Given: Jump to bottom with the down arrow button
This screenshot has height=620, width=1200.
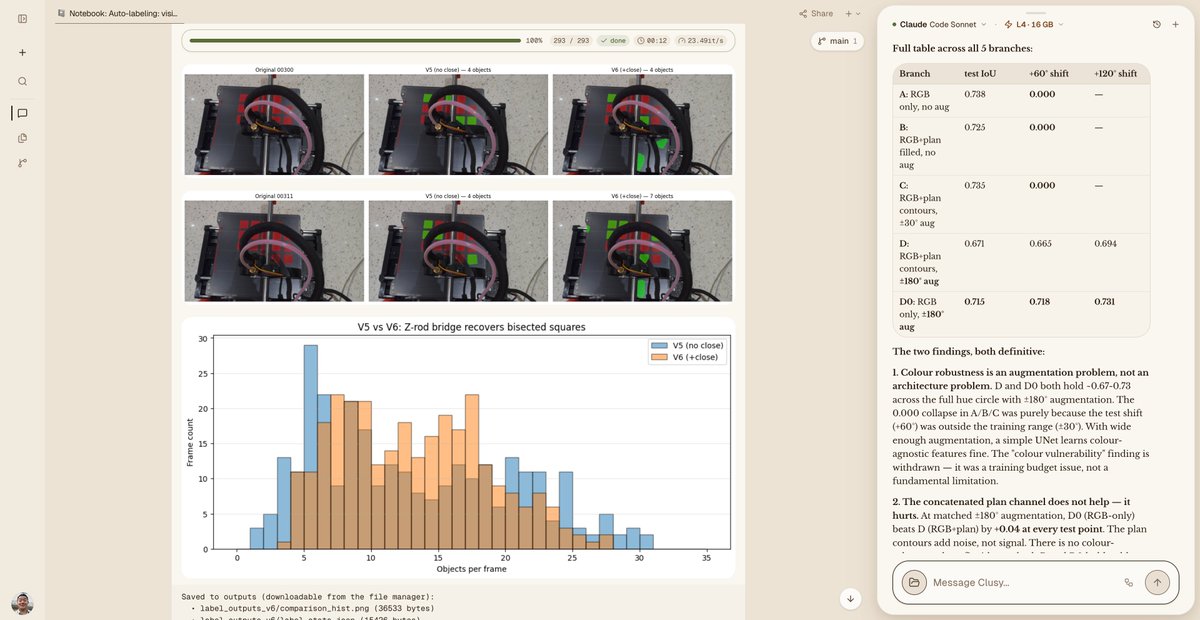Looking at the screenshot, I should tap(850, 599).
